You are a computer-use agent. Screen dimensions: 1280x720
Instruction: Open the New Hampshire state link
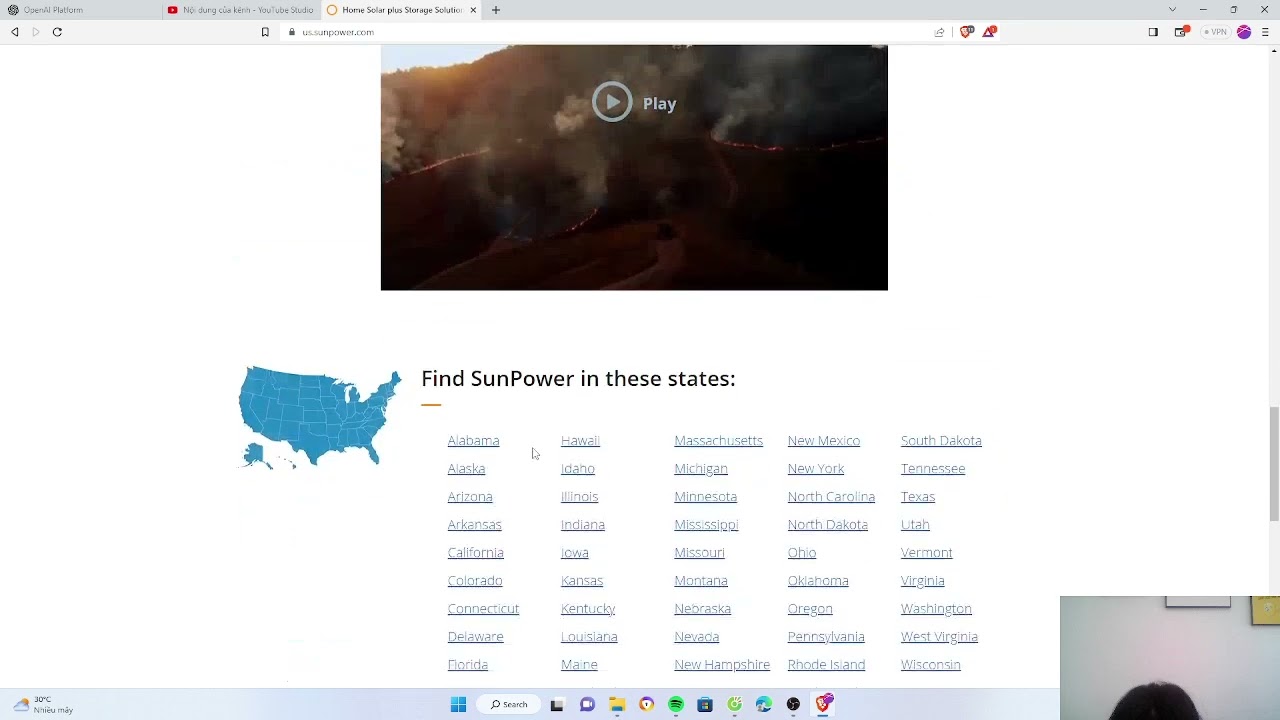coord(722,664)
